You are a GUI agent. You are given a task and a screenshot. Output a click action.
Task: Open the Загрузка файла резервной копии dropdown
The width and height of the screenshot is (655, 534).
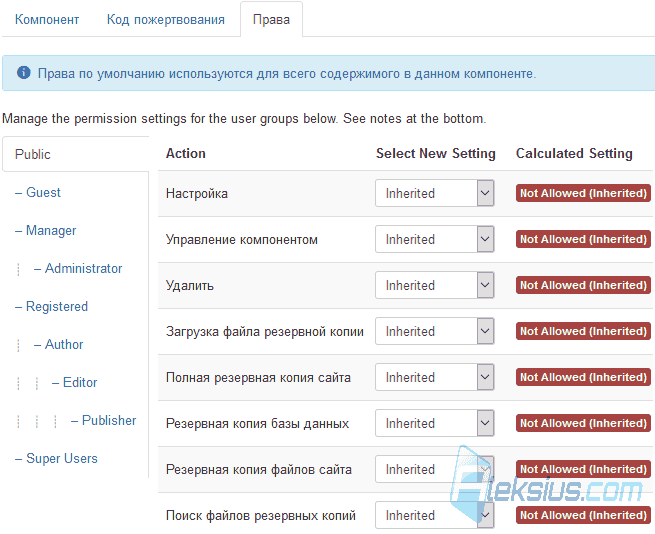pyautogui.click(x=435, y=331)
